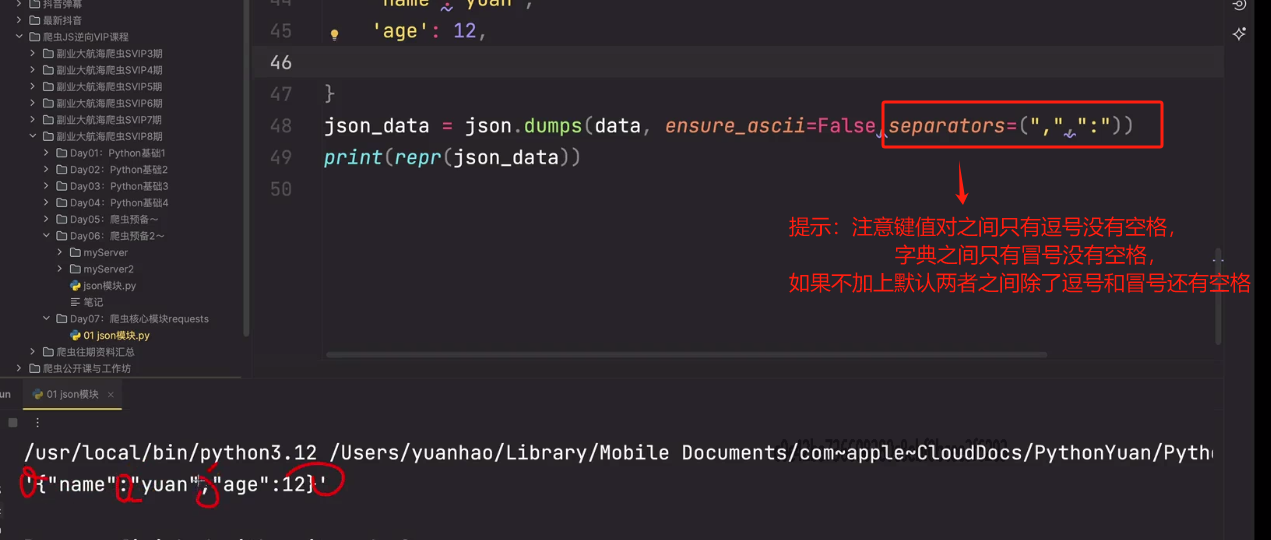Open the 笔记 file in project tree
Screen dimensions: 1271x540
[x=93, y=302]
